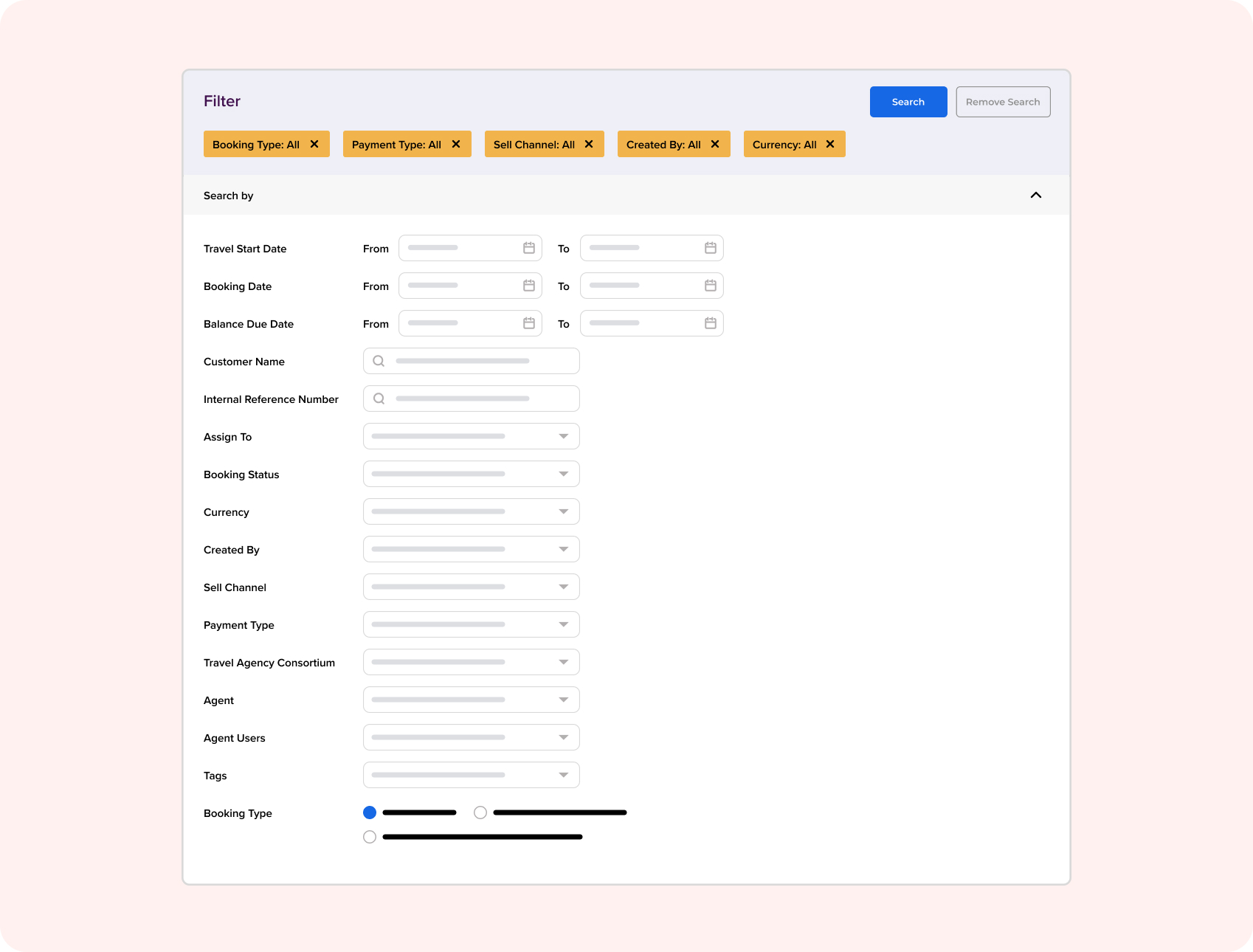Open the Tags dropdown list
Screen dimensions: 1253x952
pyautogui.click(x=563, y=775)
